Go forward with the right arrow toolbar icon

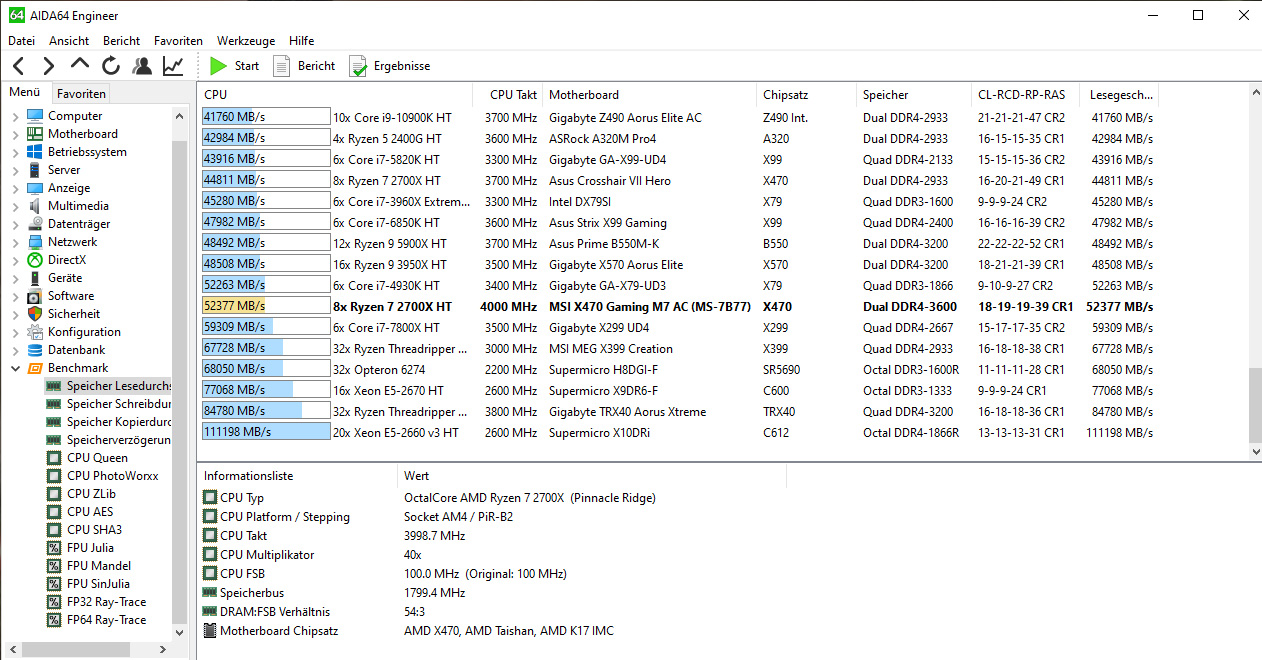(x=48, y=66)
